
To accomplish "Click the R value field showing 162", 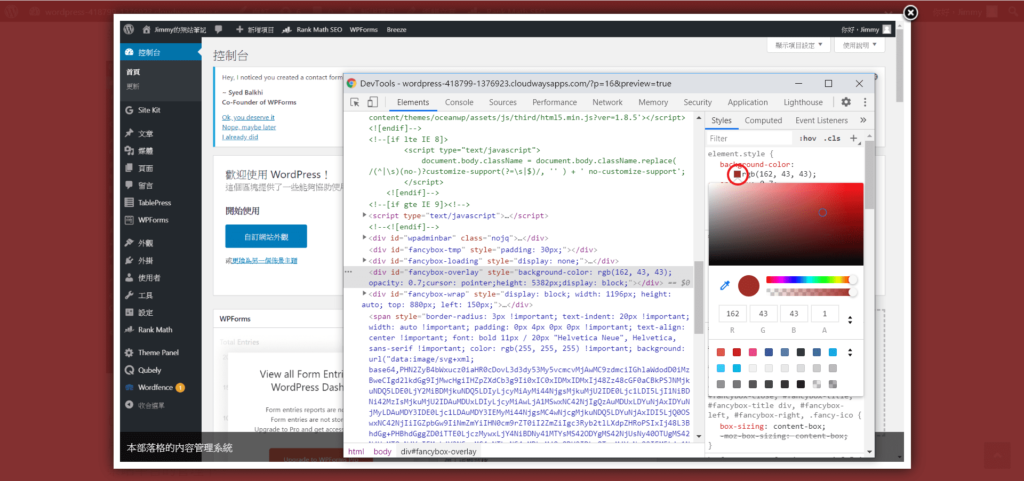I will click(x=733, y=313).
